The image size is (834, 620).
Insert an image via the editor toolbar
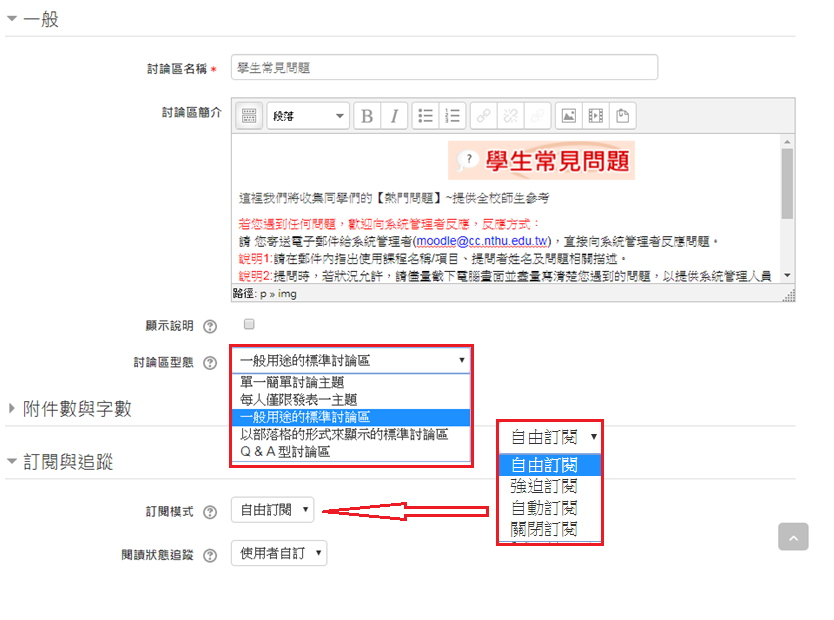point(567,115)
